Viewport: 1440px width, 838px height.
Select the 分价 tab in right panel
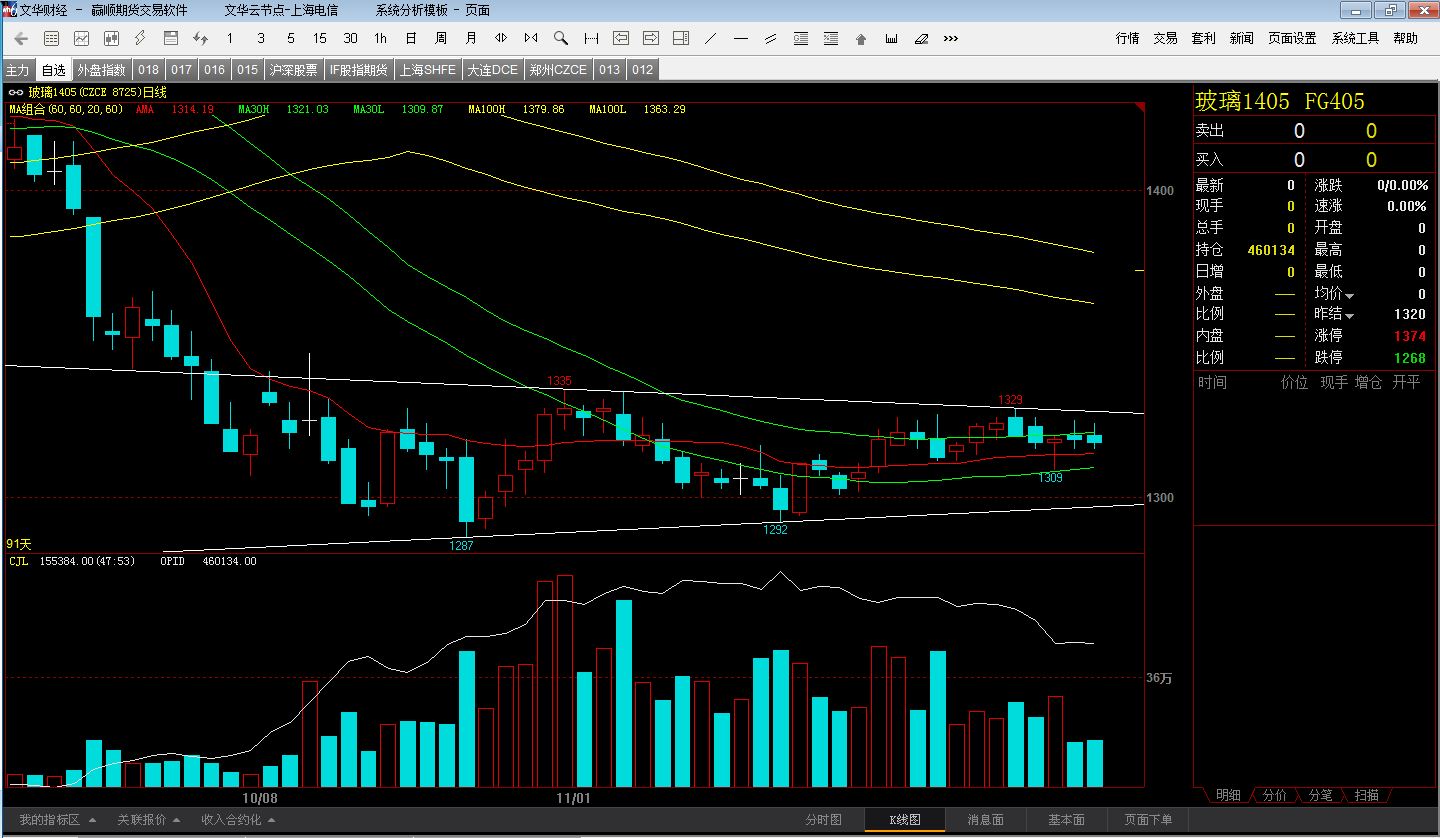(x=1274, y=795)
